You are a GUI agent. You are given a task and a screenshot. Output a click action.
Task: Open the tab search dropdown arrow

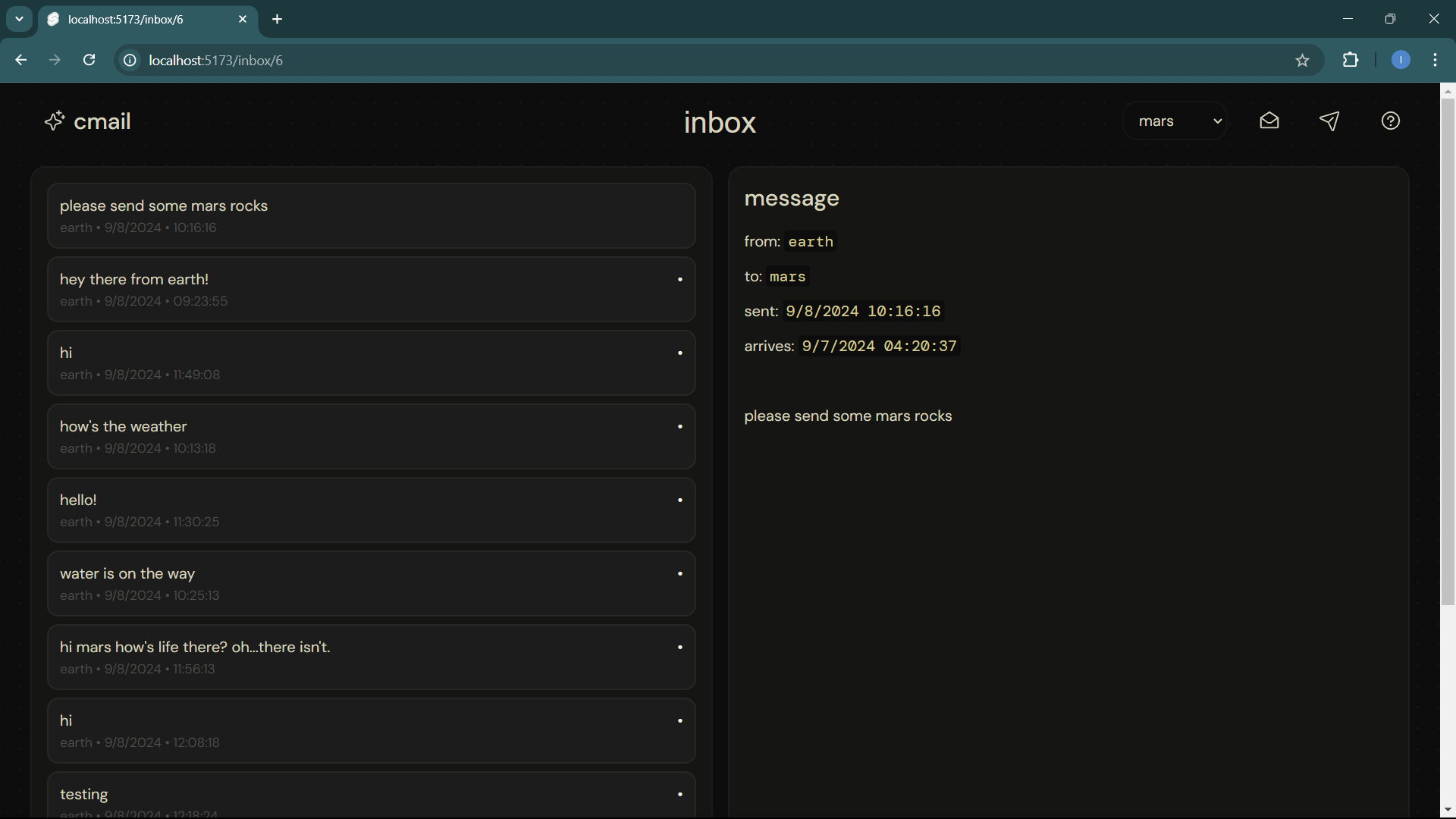click(19, 19)
